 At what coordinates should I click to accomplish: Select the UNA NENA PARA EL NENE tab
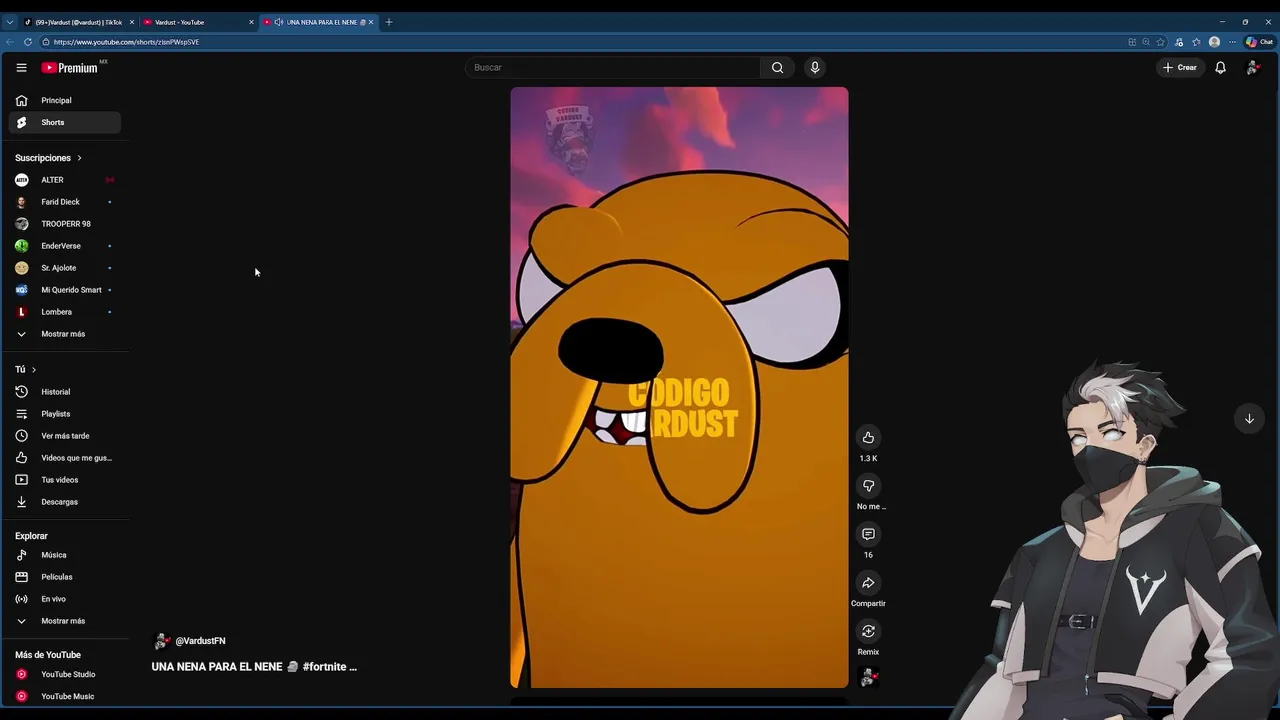318,22
